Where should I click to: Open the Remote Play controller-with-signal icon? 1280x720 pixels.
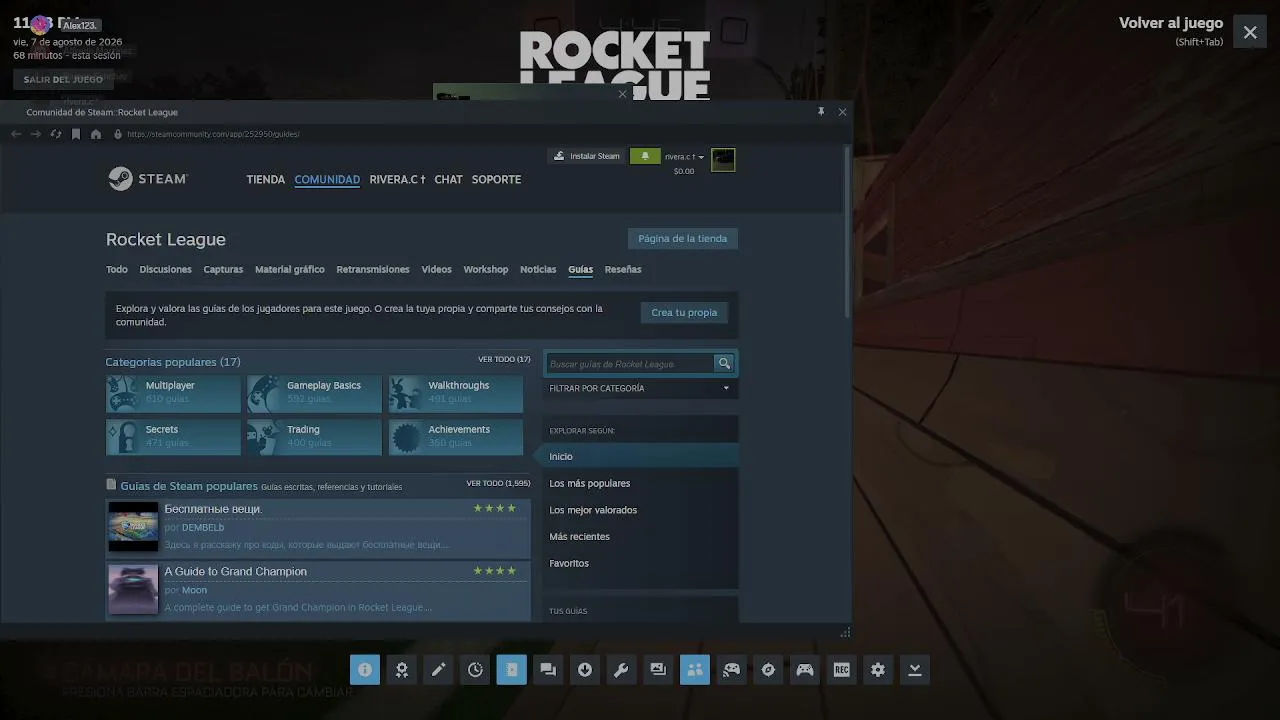[731, 670]
